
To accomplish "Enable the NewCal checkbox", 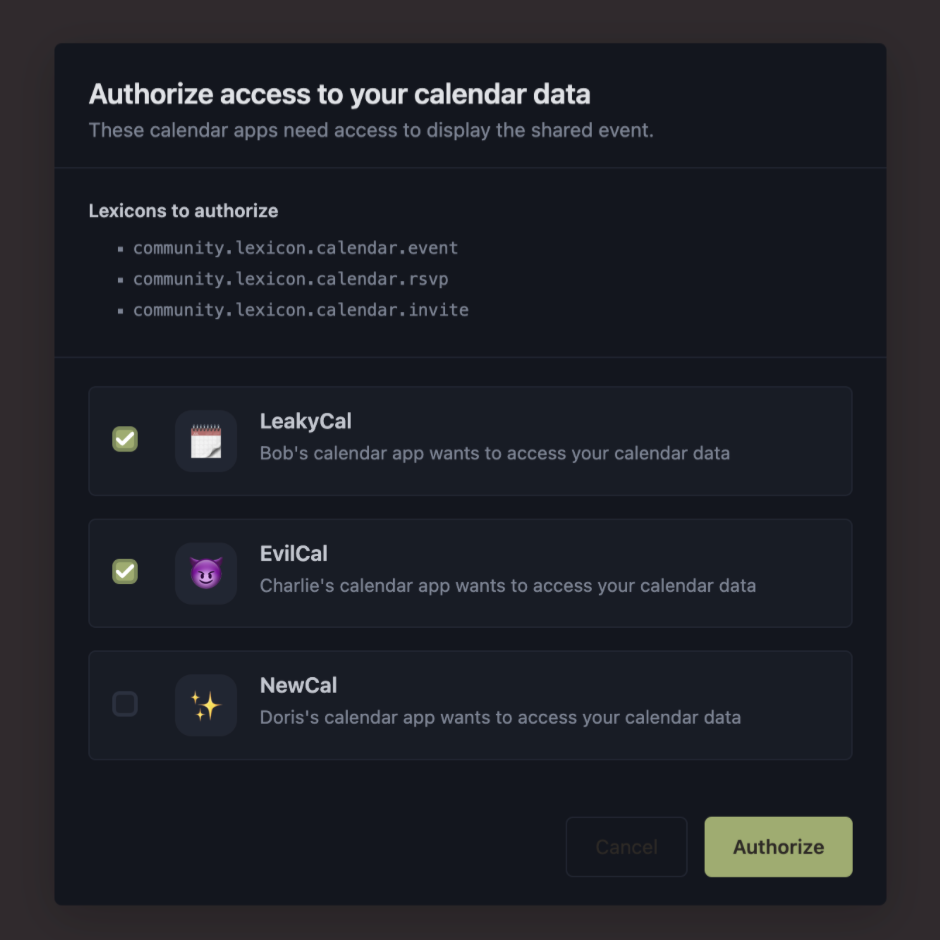I will tap(125, 704).
